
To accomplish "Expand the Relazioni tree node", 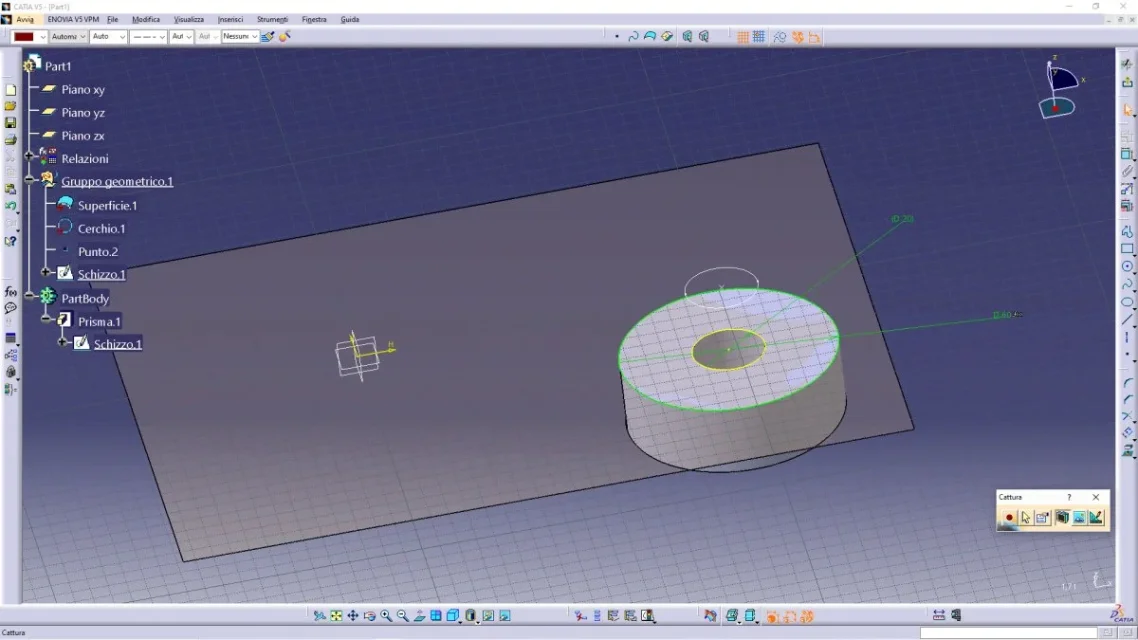I will click(x=30, y=158).
